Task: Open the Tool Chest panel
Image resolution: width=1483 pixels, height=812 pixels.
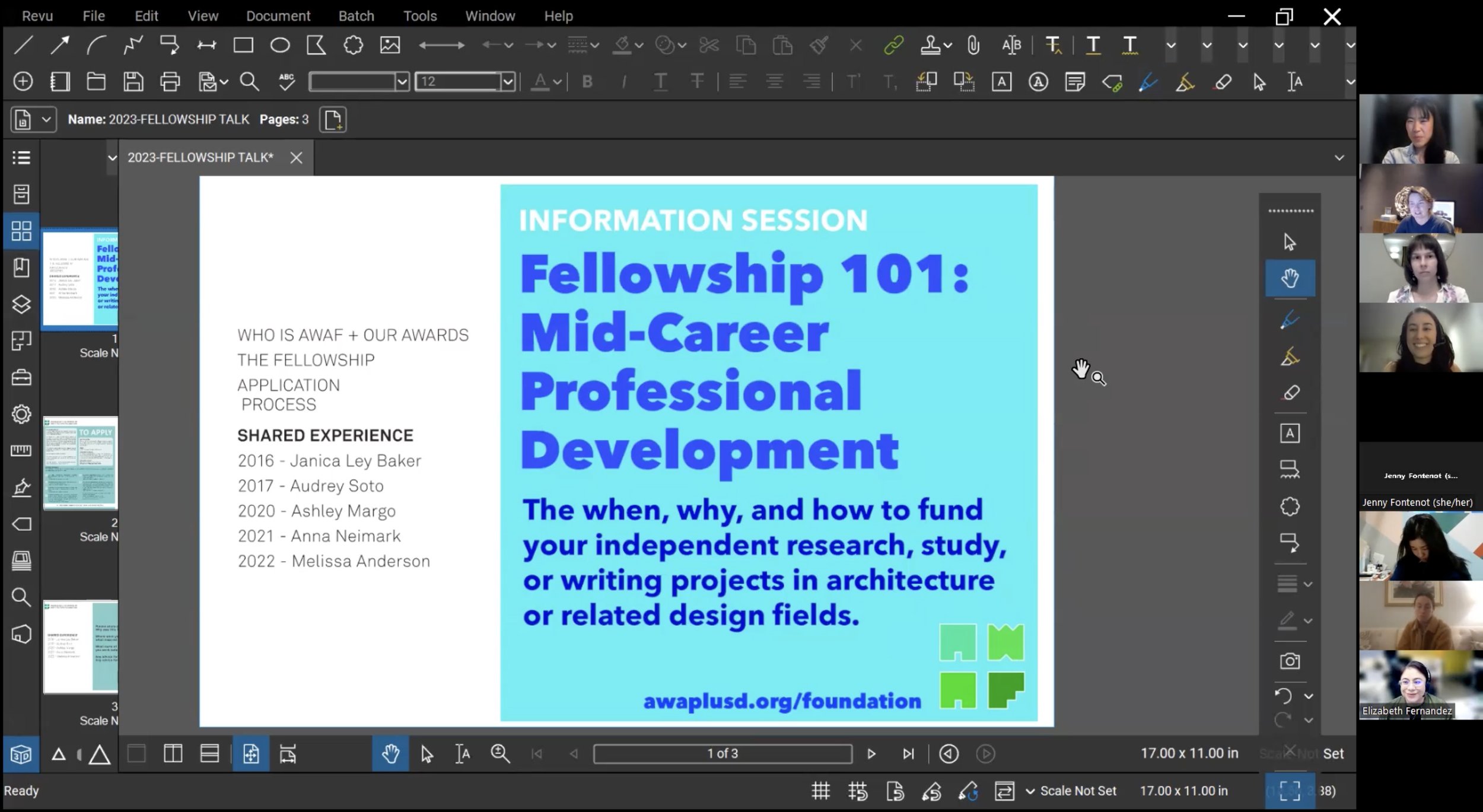Action: click(x=21, y=377)
